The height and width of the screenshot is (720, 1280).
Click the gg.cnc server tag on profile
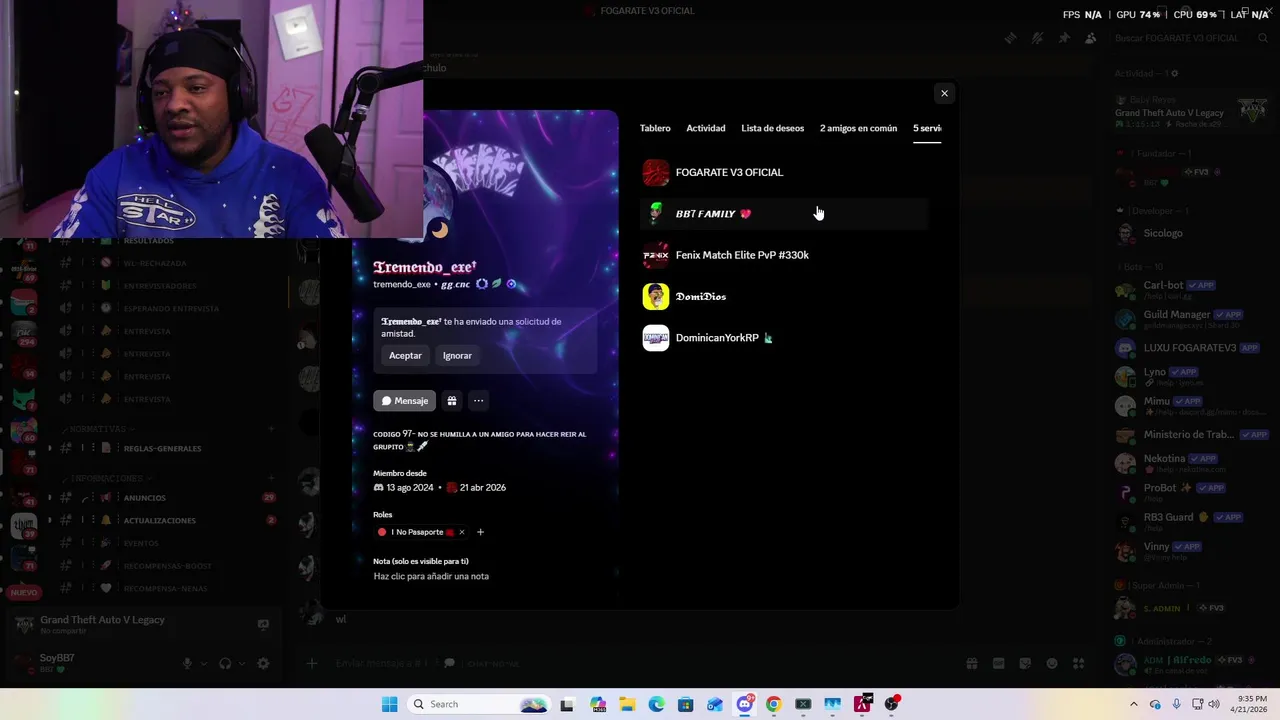(x=456, y=284)
